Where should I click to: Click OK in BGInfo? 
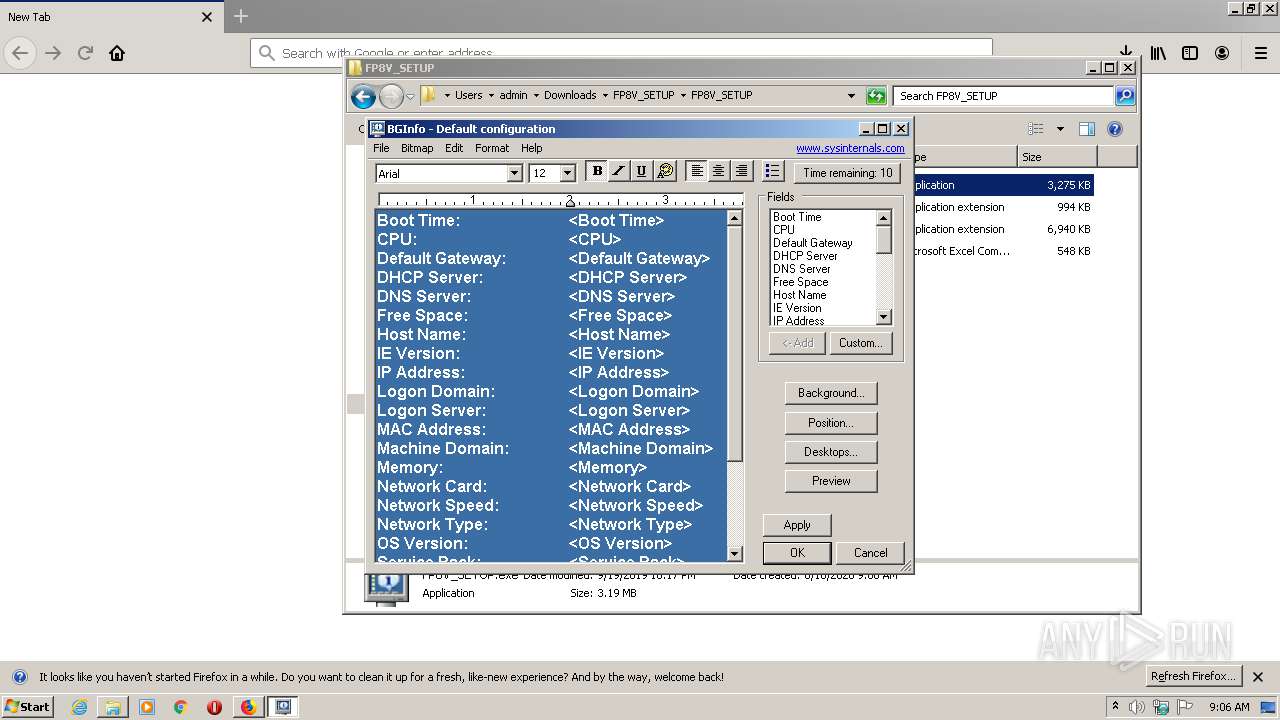click(x=797, y=553)
